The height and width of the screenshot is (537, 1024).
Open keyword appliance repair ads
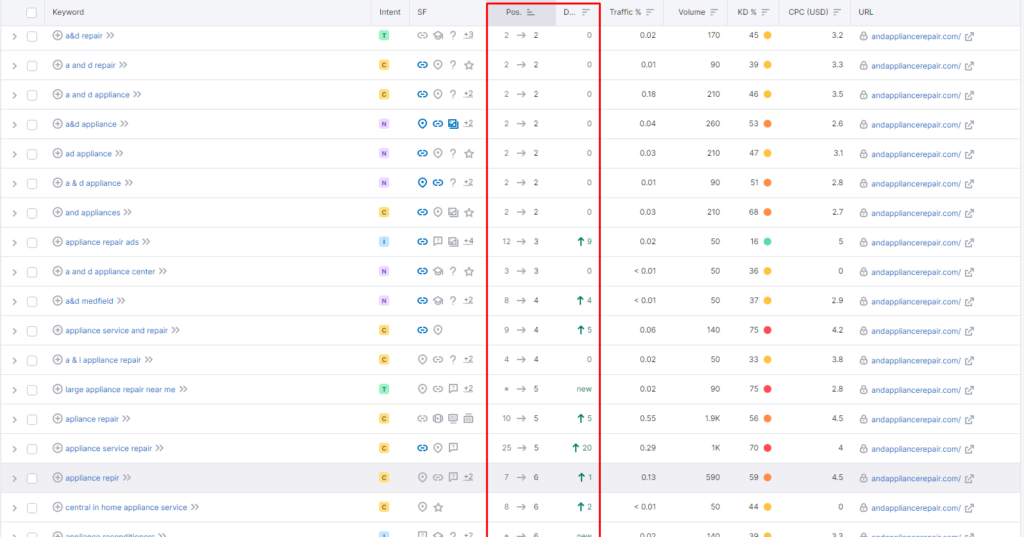[x=102, y=242]
